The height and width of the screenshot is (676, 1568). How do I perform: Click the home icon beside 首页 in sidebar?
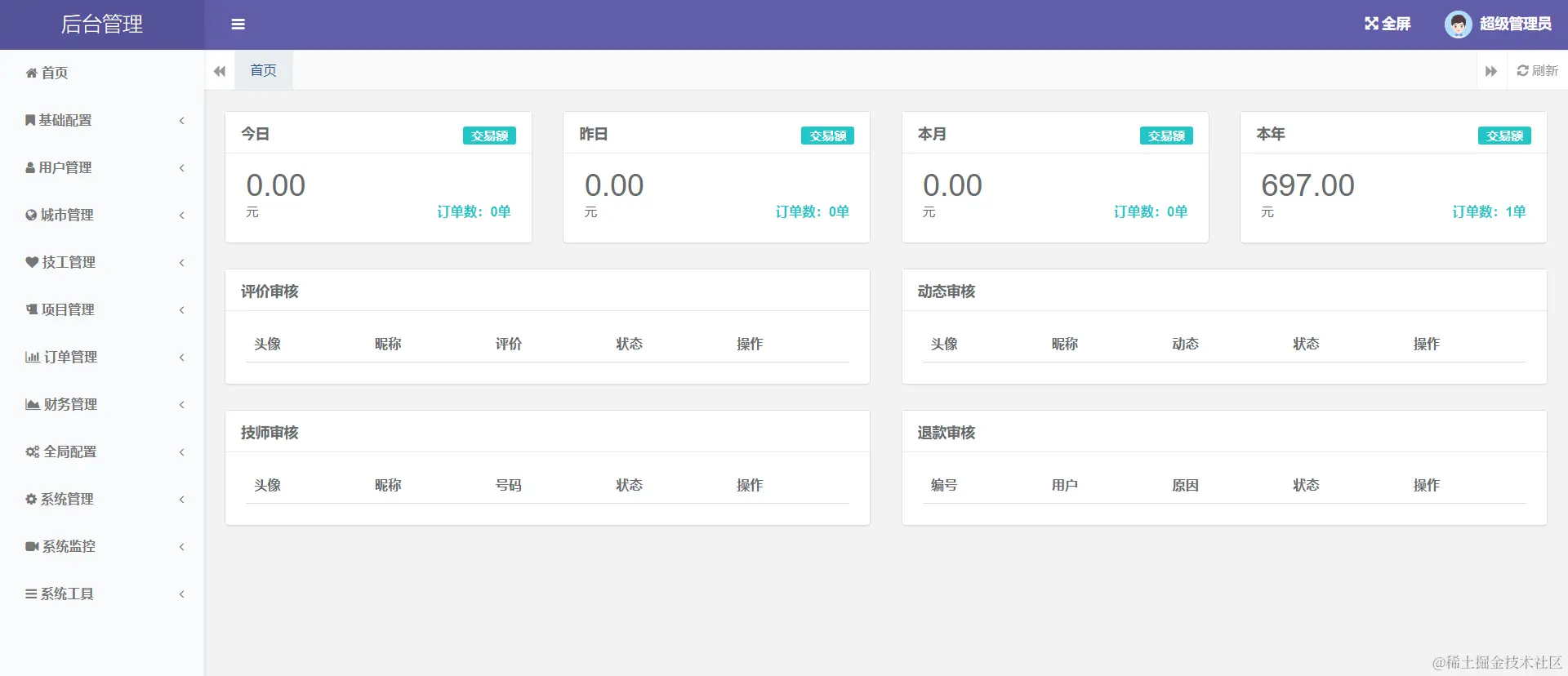coord(31,73)
